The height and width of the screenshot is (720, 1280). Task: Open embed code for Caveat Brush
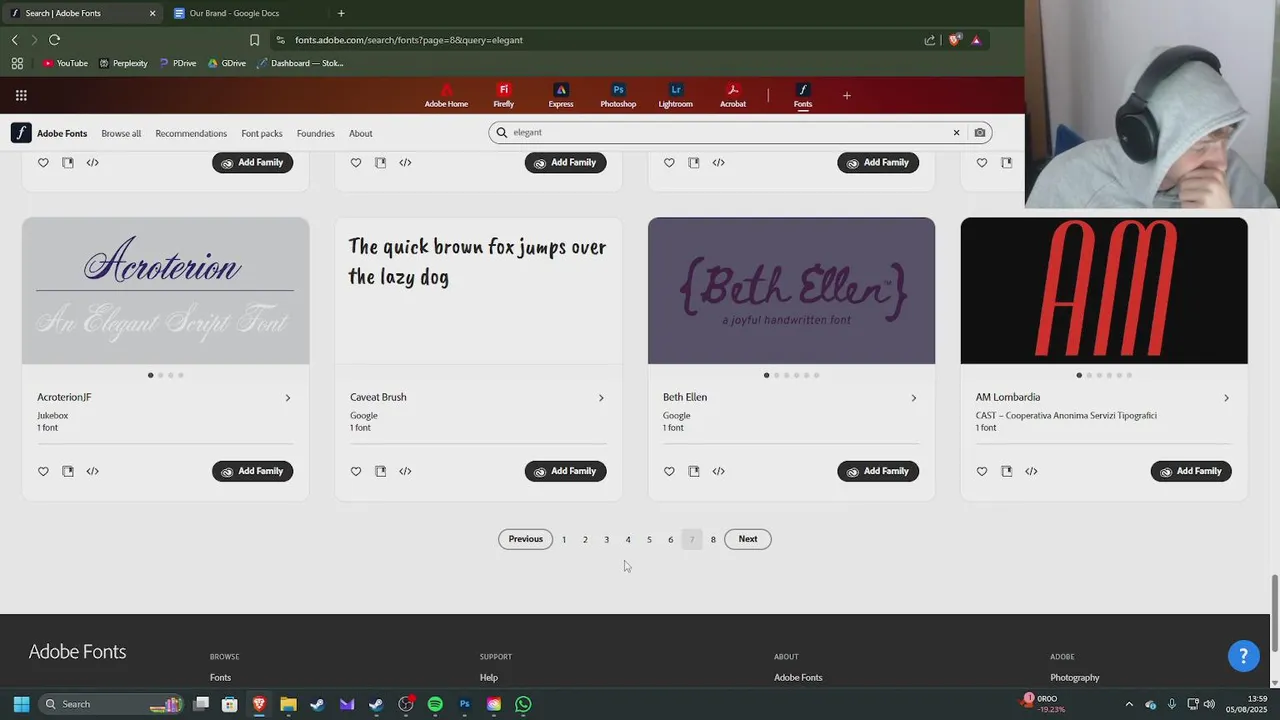[405, 471]
